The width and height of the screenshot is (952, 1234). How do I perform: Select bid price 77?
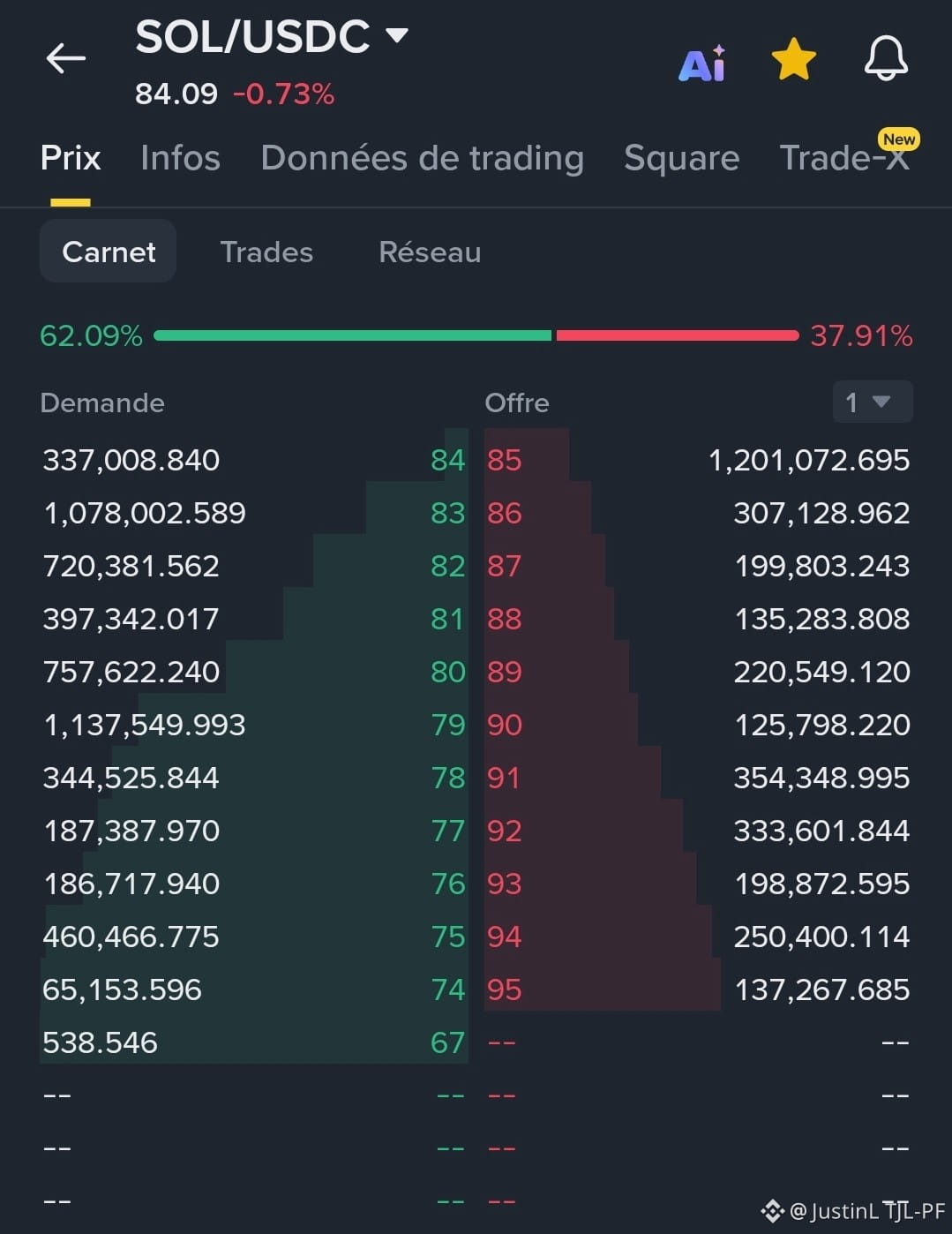point(447,831)
